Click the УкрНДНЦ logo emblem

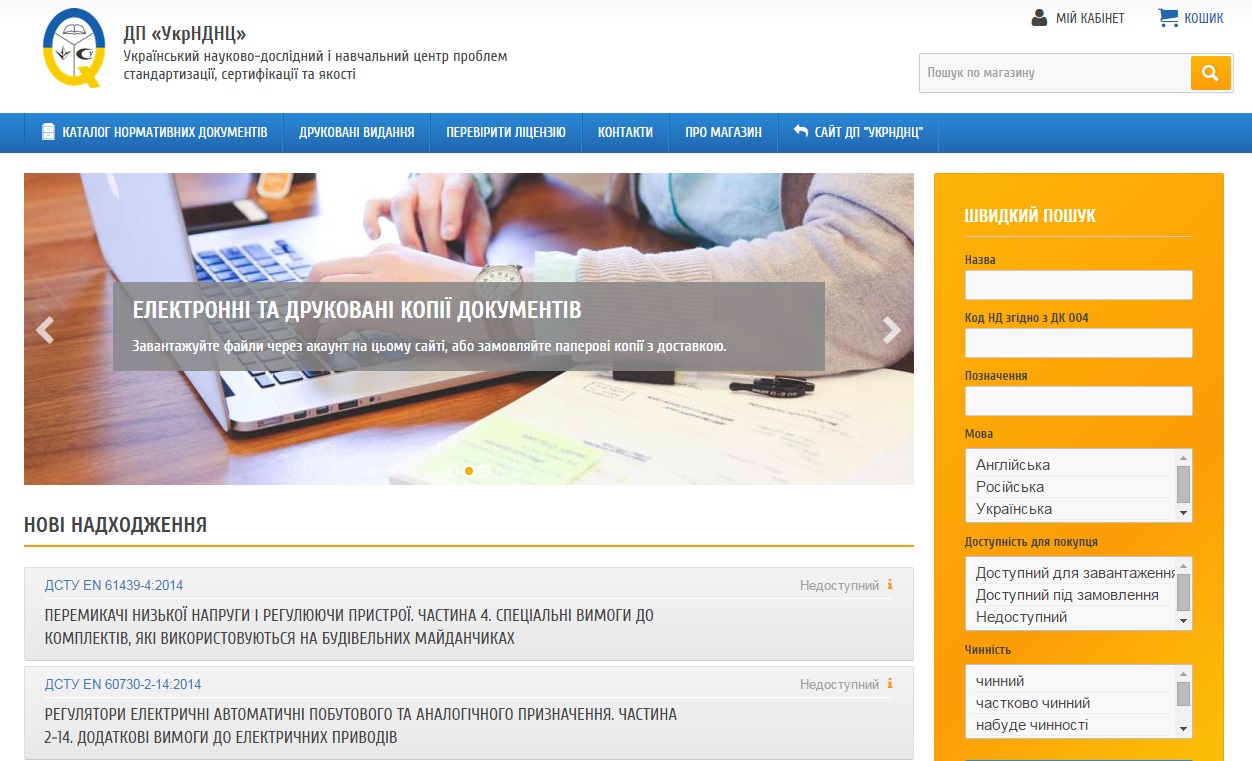74,48
